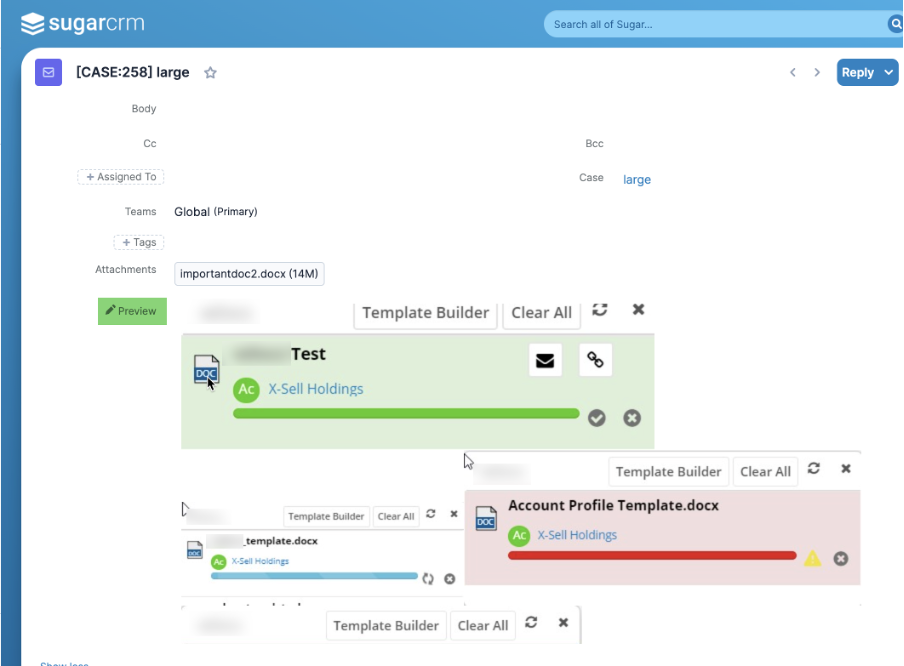Go to the previous record chevron

(793, 72)
